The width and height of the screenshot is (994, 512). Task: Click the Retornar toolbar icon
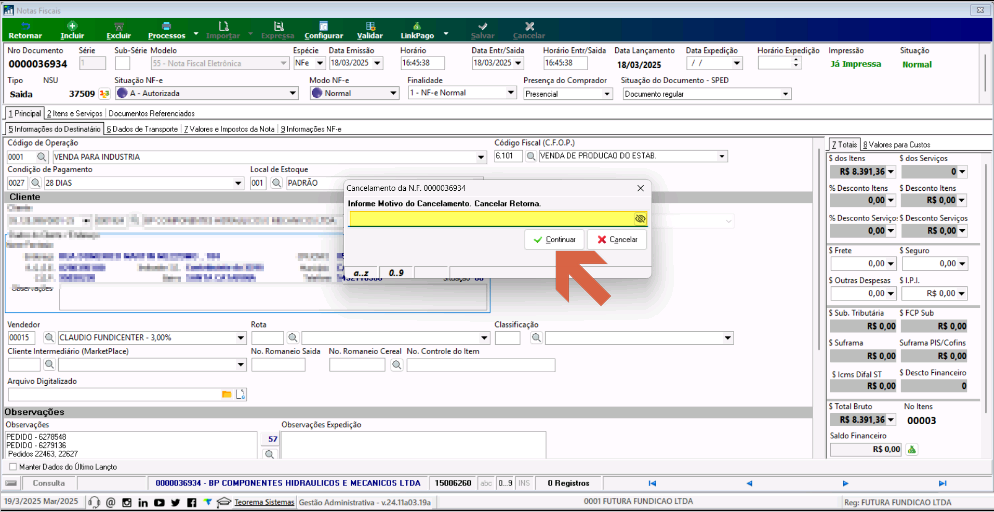click(25, 26)
